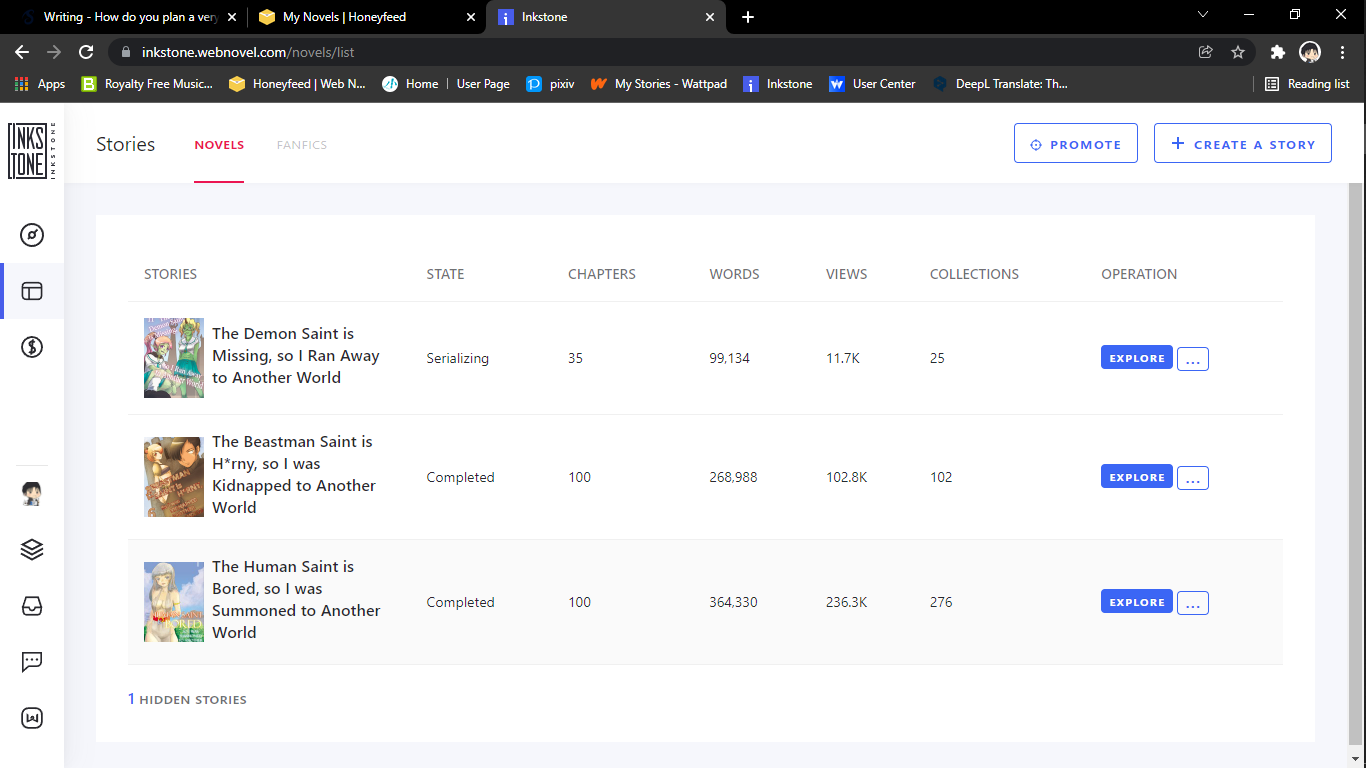
Task: Open the stacked layers icon in sidebar
Action: (32, 549)
